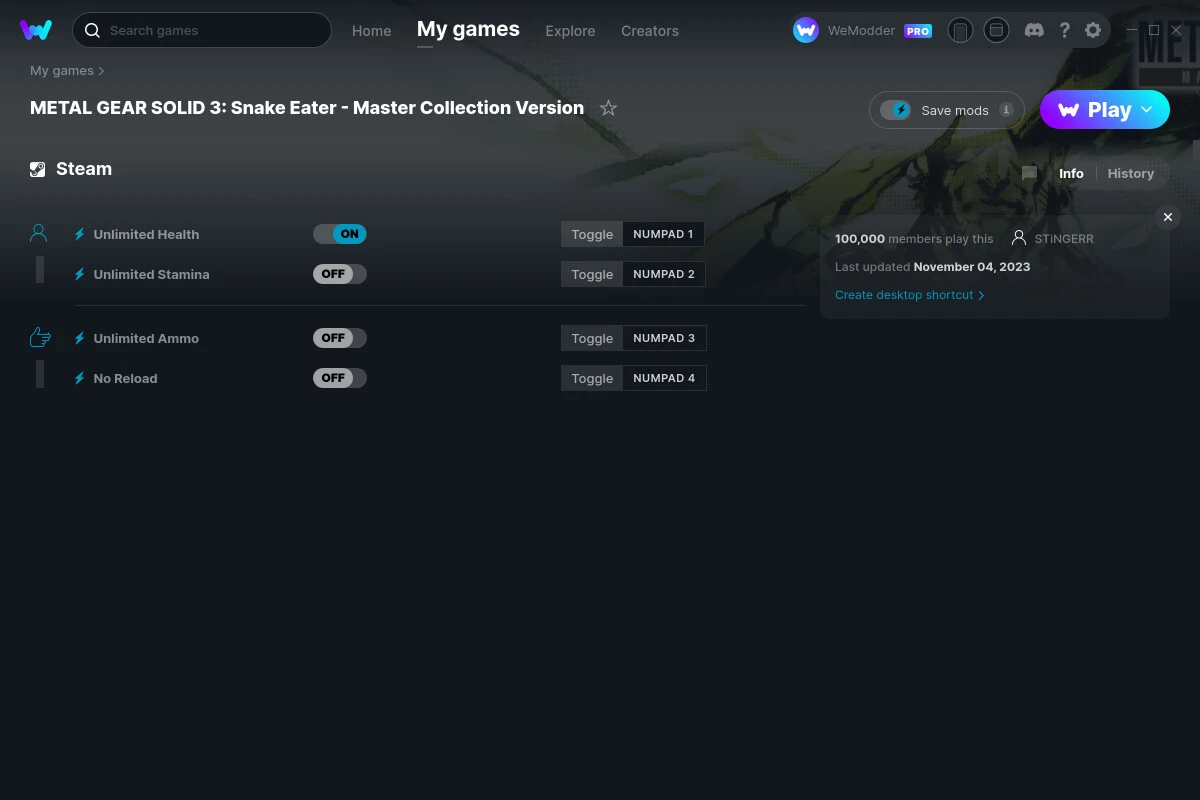The width and height of the screenshot is (1200, 800).
Task: Click the WeModder username
Action: [863, 31]
